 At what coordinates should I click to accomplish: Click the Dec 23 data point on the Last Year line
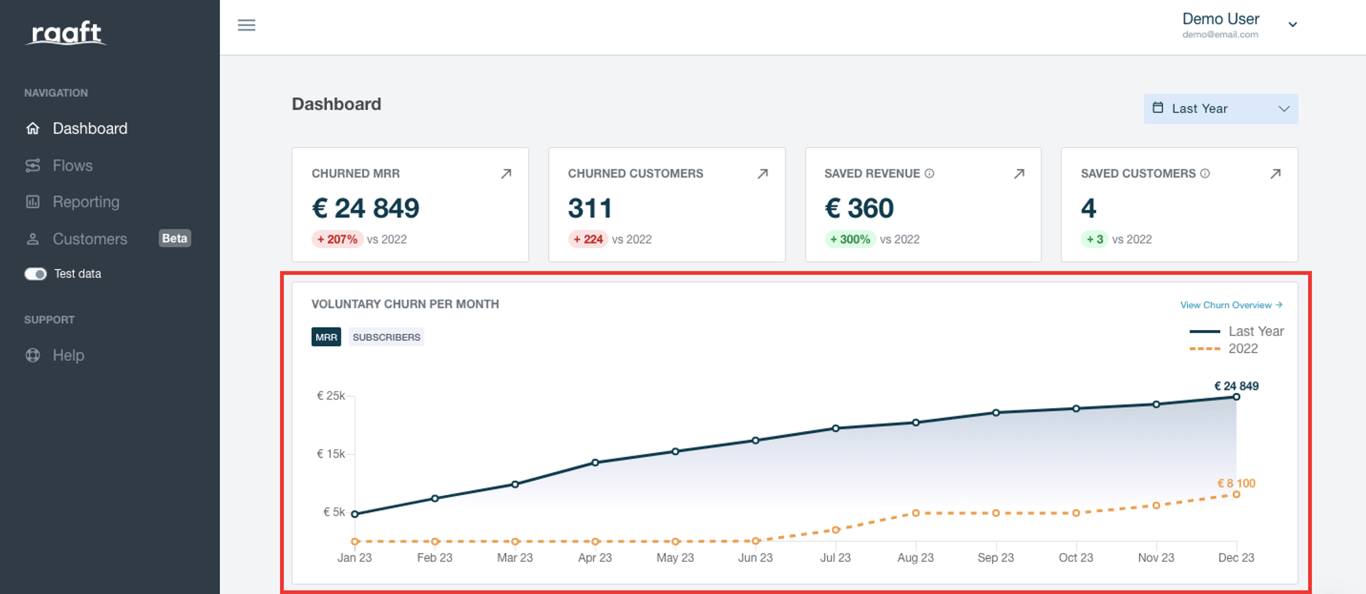1236,397
